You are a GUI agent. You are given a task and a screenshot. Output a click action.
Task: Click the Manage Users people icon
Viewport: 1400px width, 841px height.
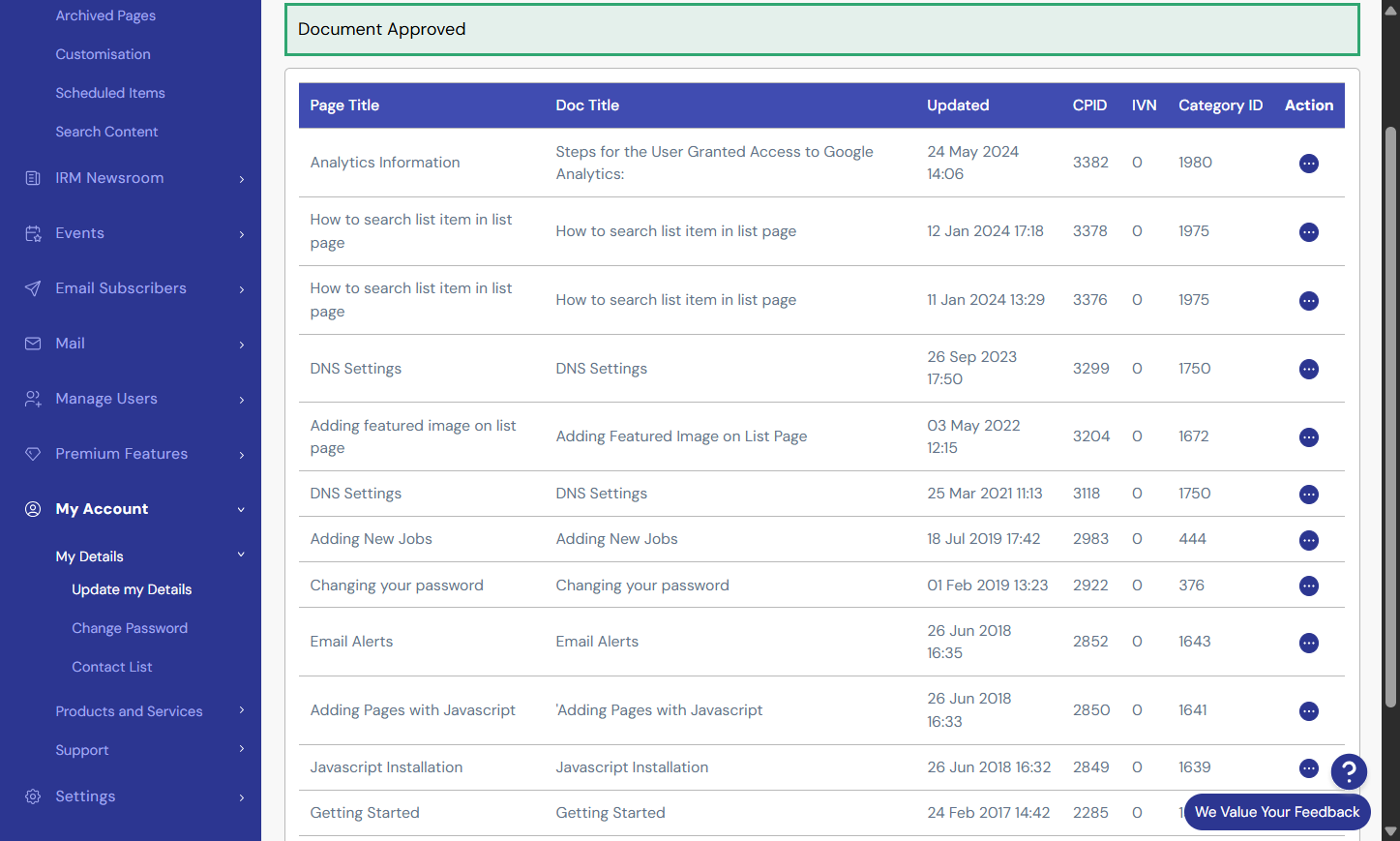click(x=33, y=399)
